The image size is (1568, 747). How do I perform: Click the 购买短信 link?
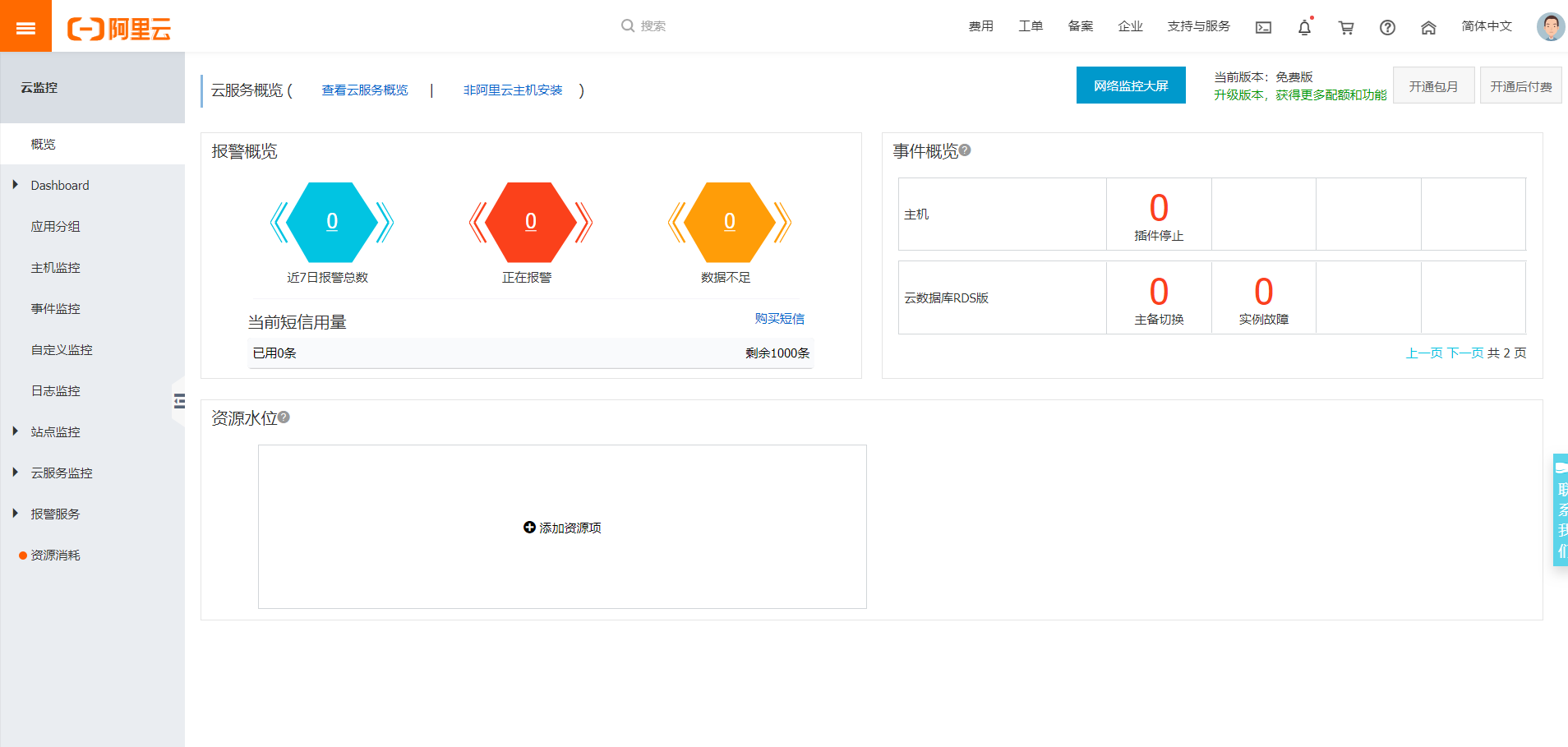point(780,318)
